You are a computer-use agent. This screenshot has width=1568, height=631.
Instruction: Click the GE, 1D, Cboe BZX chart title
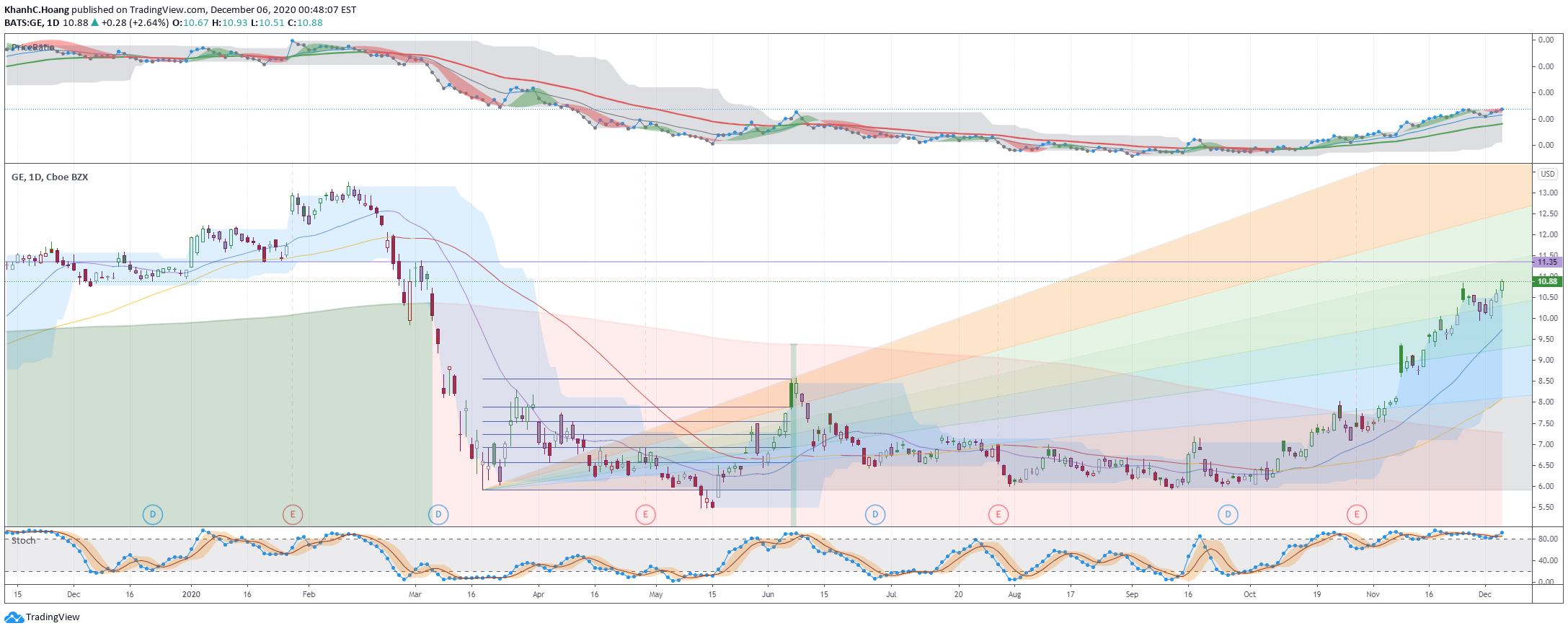50,177
